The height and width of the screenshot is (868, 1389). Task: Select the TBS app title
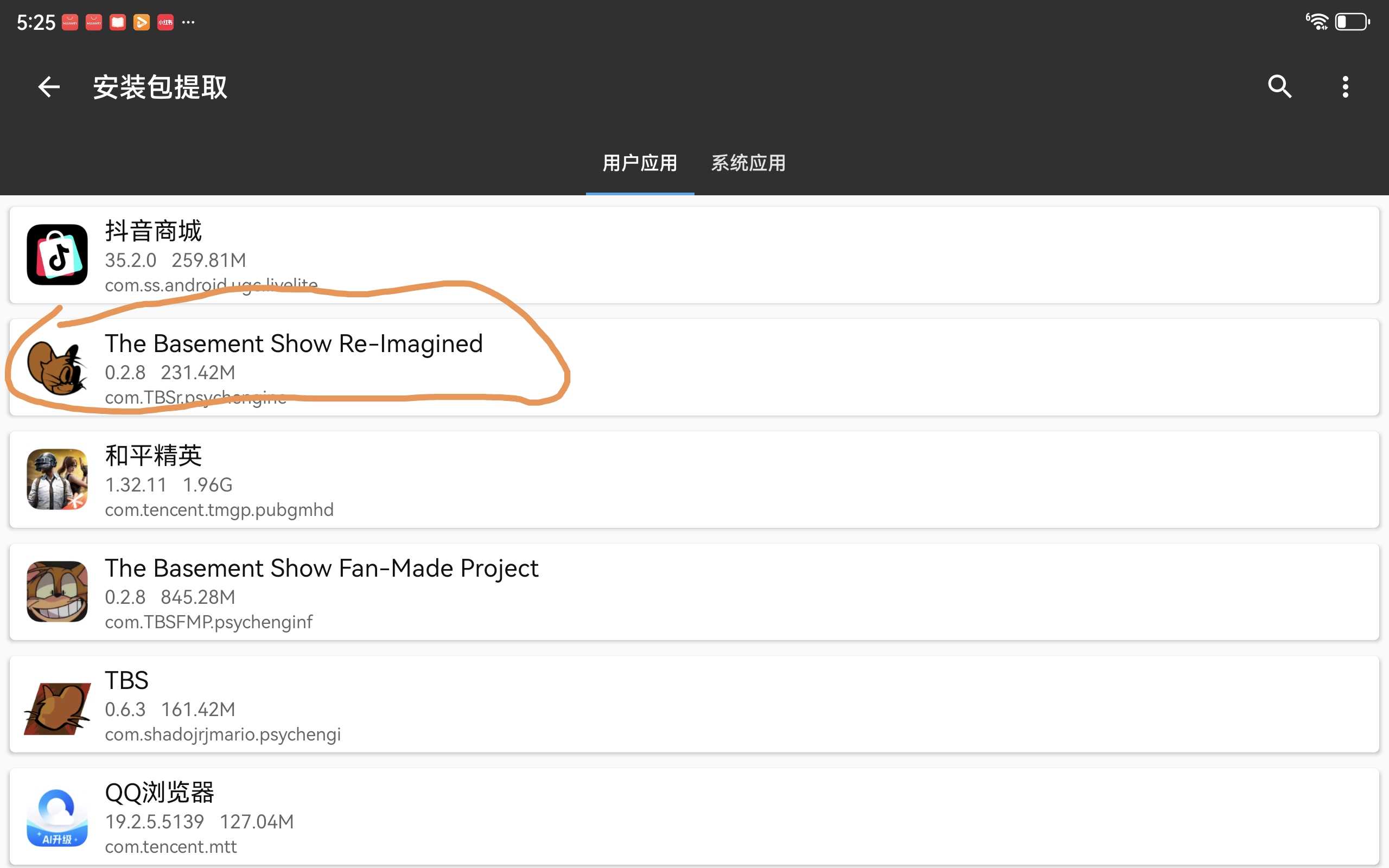(126, 680)
